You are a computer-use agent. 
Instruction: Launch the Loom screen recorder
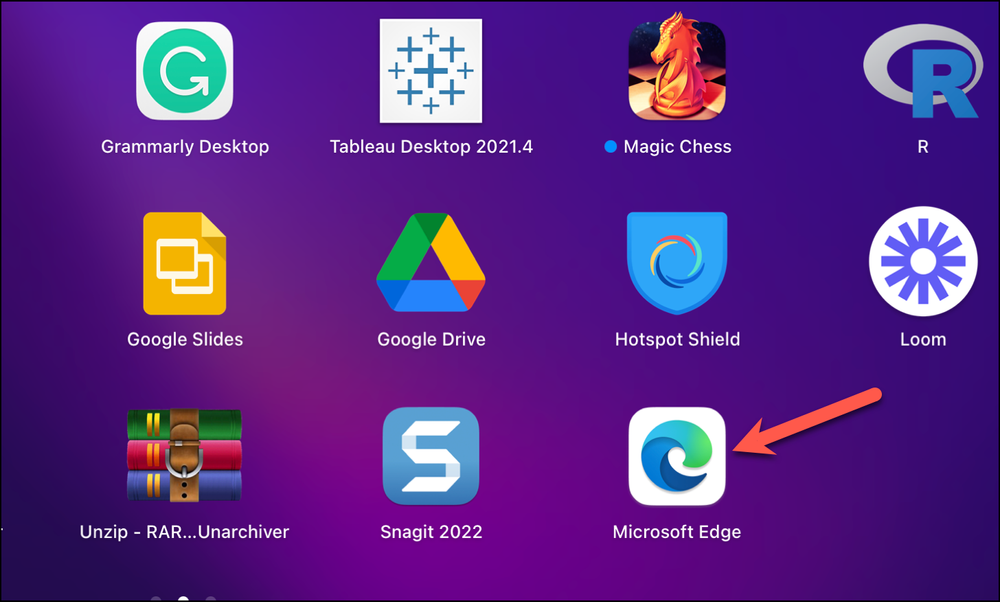pos(923,263)
